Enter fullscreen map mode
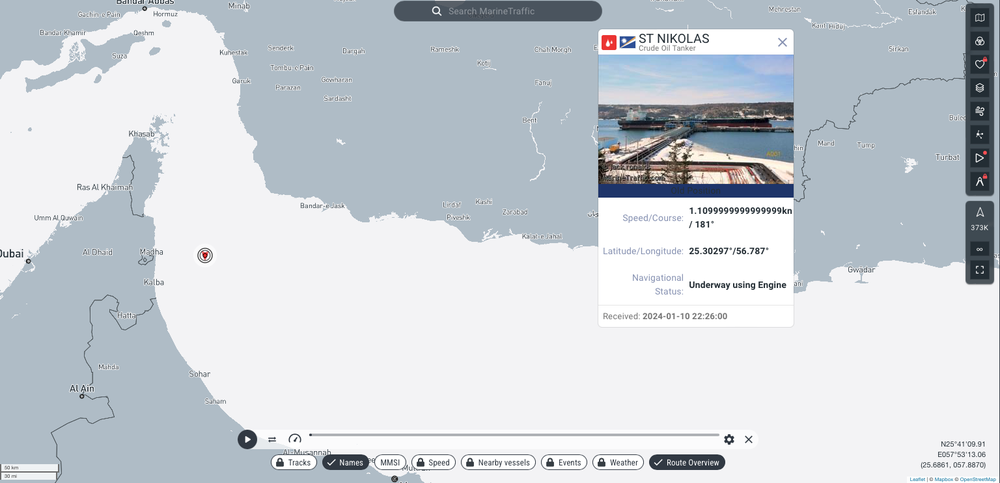Screen dimensions: 1000x483 point(980,270)
